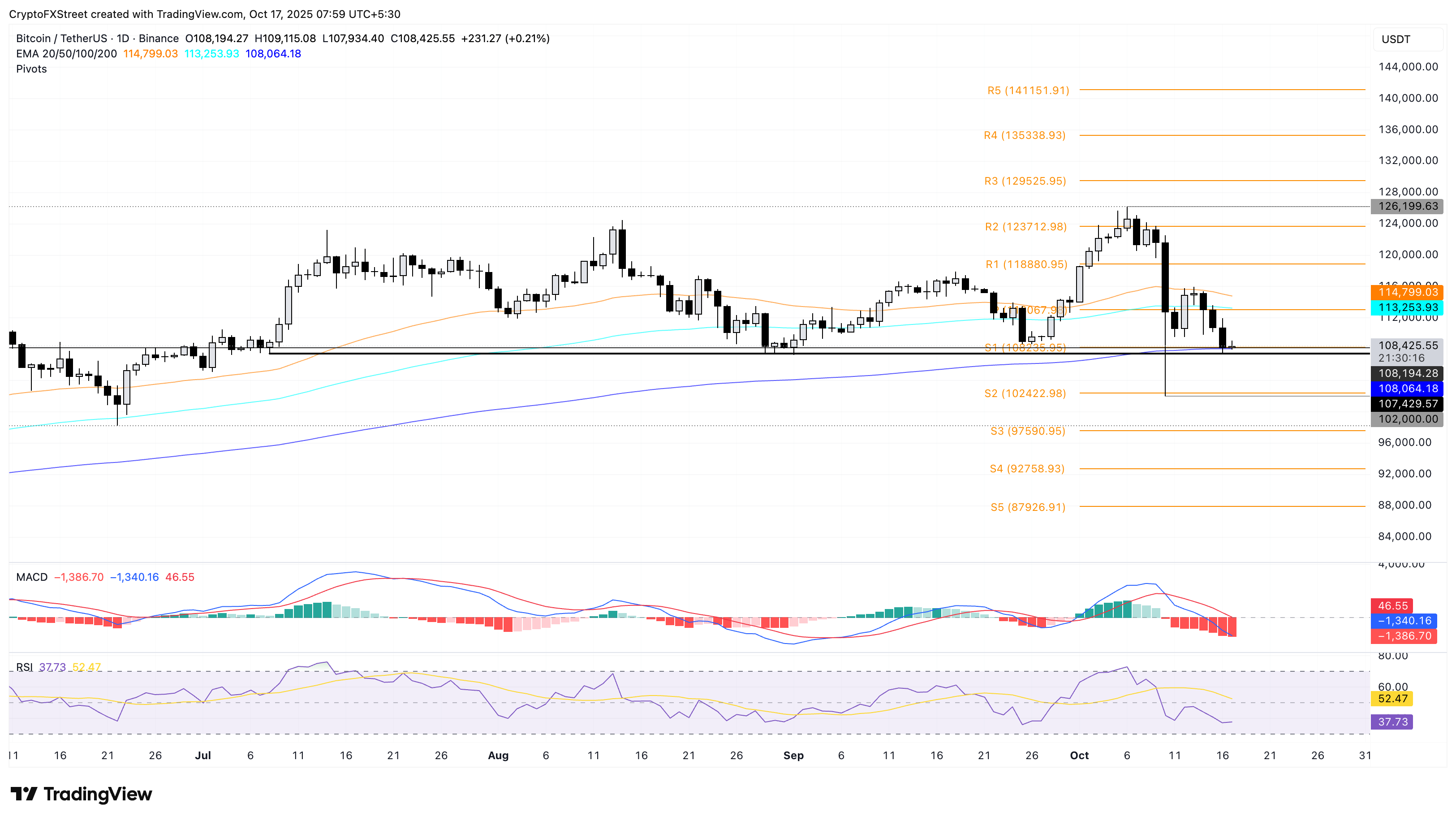The image size is (1456, 821).
Task: Click the 126,199.63 high price label
Action: (1407, 207)
